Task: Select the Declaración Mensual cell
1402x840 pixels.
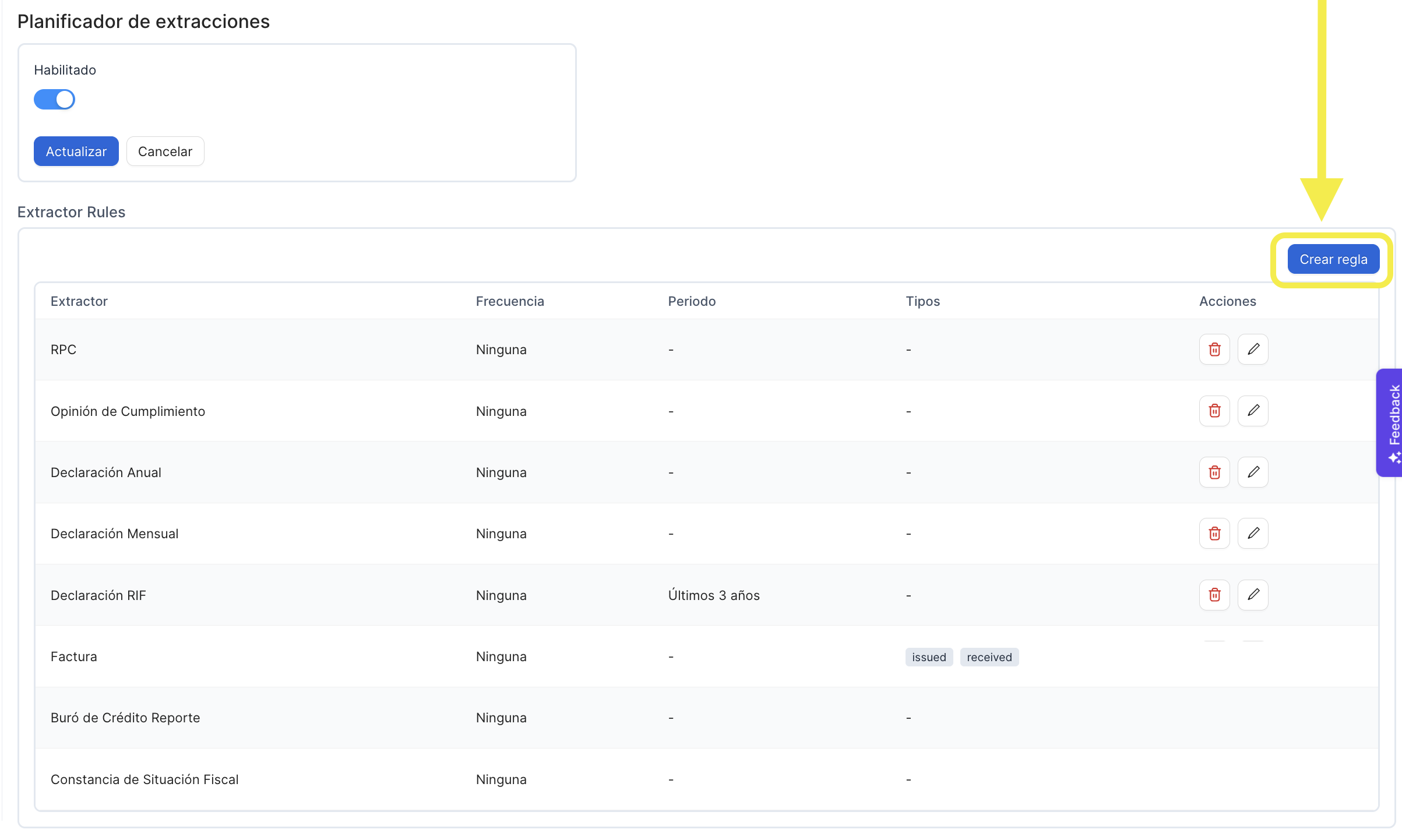Action: point(115,534)
